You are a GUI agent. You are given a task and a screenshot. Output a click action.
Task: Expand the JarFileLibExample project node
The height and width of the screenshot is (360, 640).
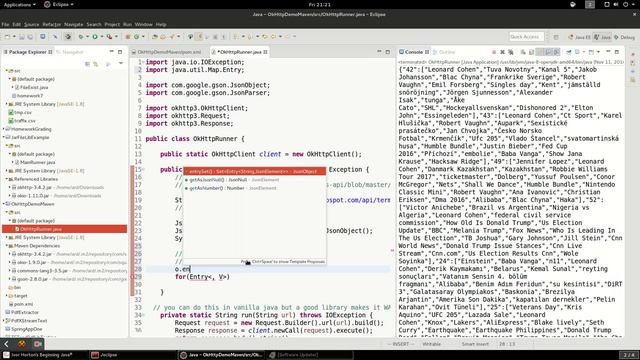(x=4, y=137)
